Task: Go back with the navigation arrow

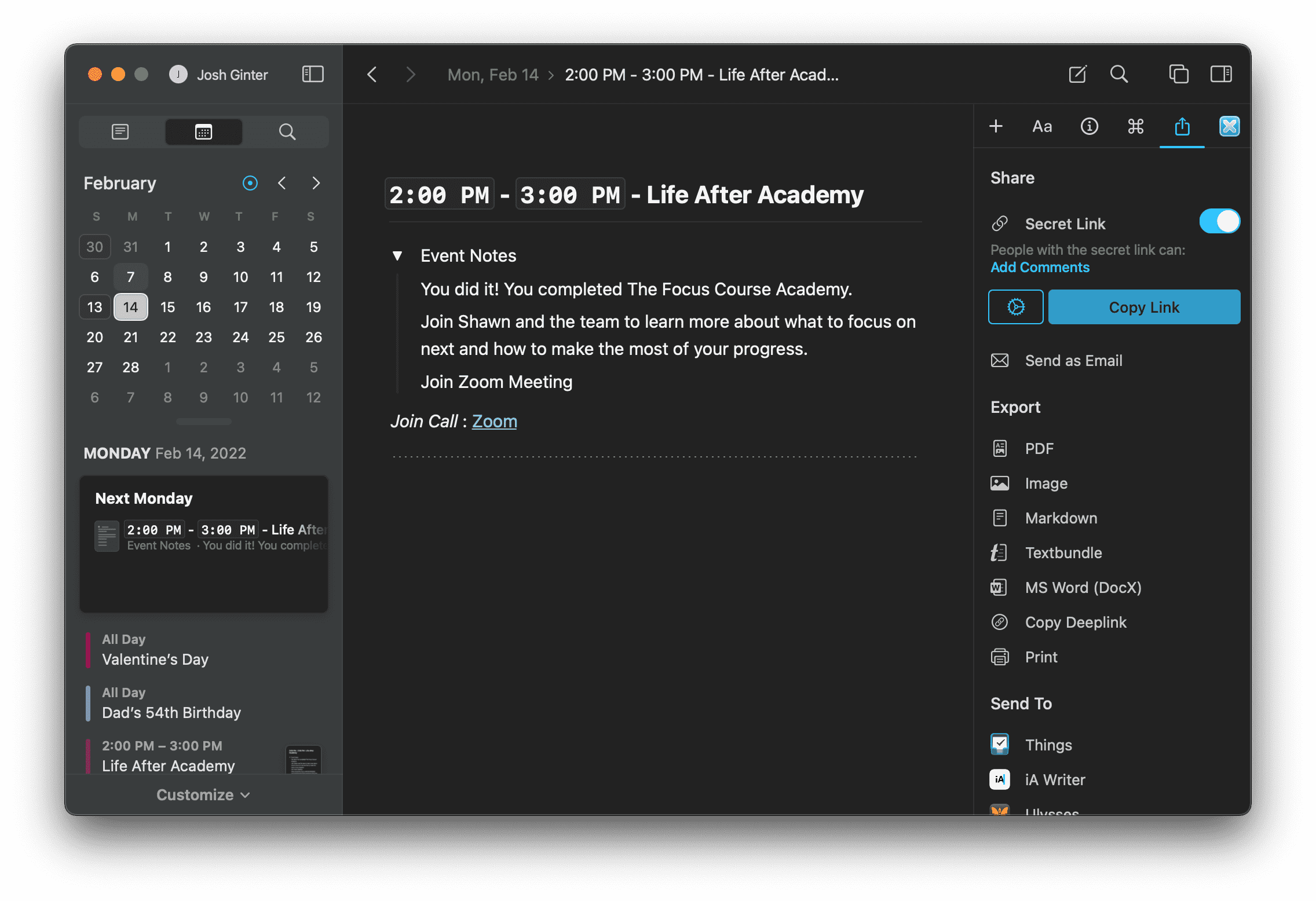Action: pyautogui.click(x=372, y=74)
